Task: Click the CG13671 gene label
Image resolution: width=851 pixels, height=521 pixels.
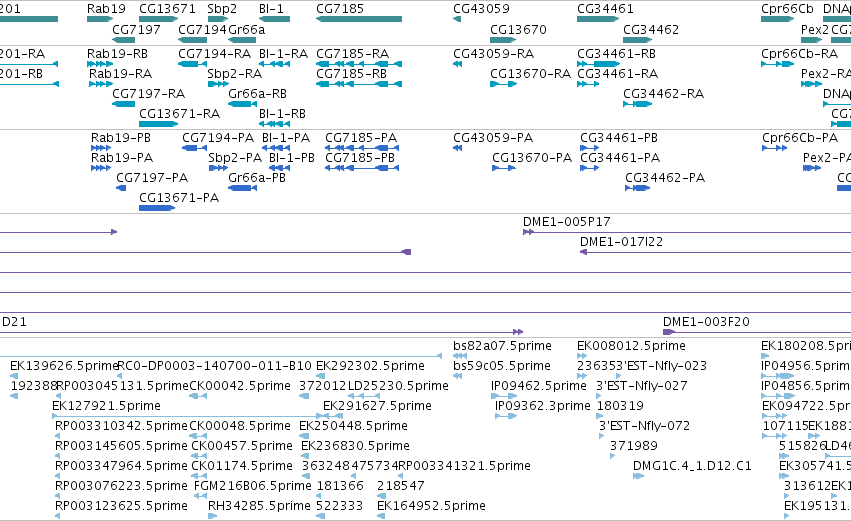Action: pyautogui.click(x=167, y=9)
